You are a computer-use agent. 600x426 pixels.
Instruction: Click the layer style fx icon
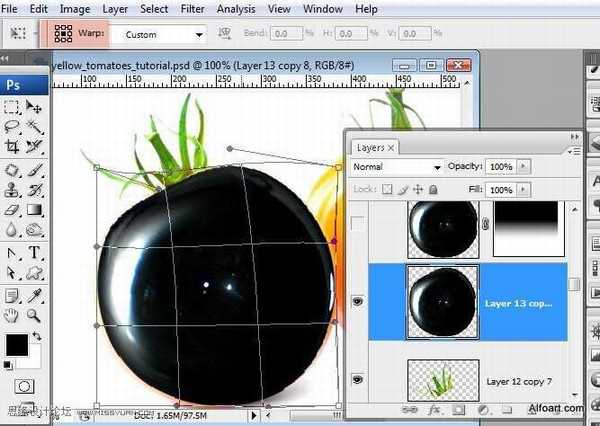click(x=436, y=409)
